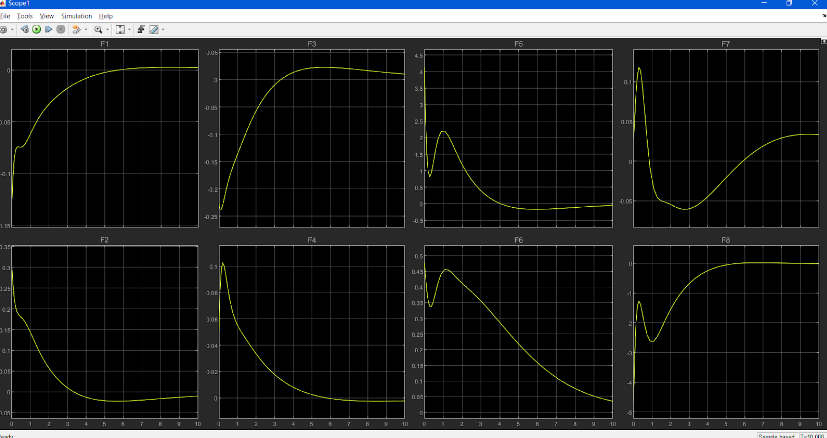Image resolution: width=827 pixels, height=438 pixels.
Task: Select the Zoom magnifier tool
Action: [98, 30]
